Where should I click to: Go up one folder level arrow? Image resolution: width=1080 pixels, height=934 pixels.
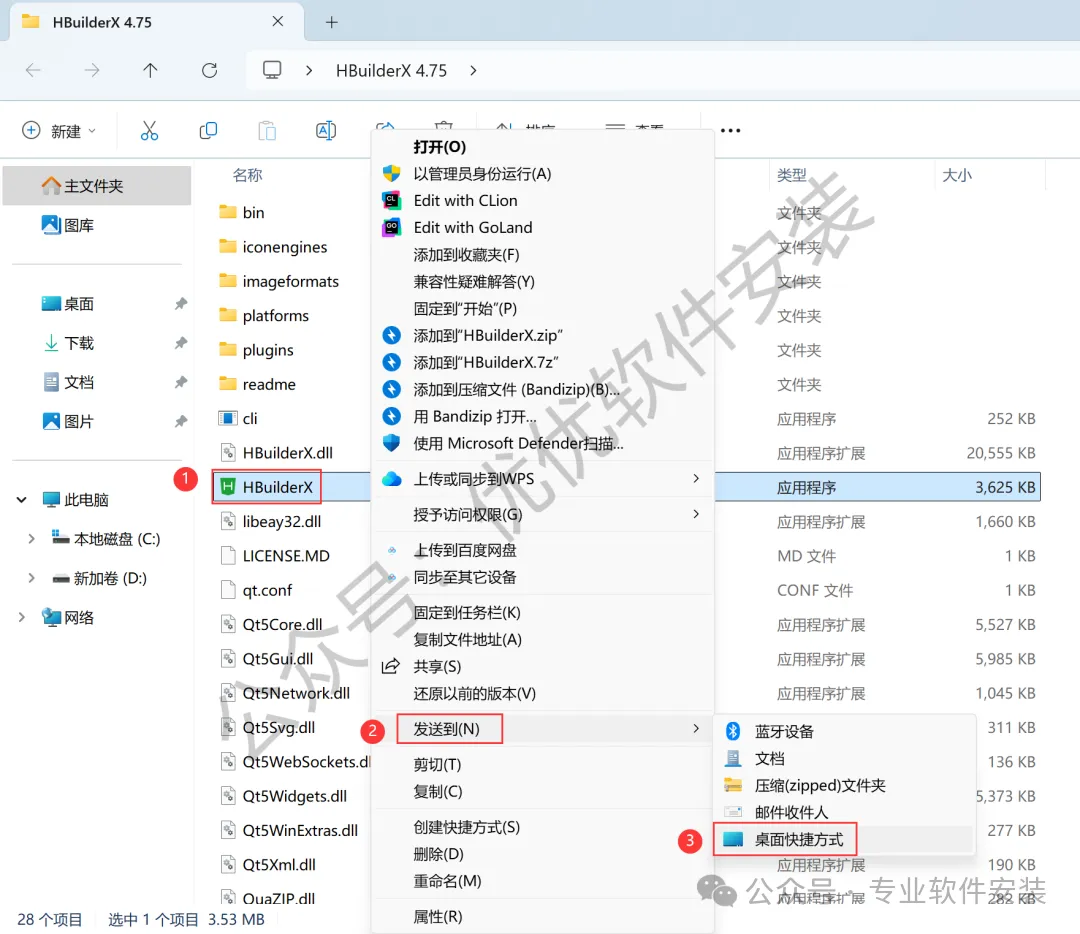(x=150, y=70)
